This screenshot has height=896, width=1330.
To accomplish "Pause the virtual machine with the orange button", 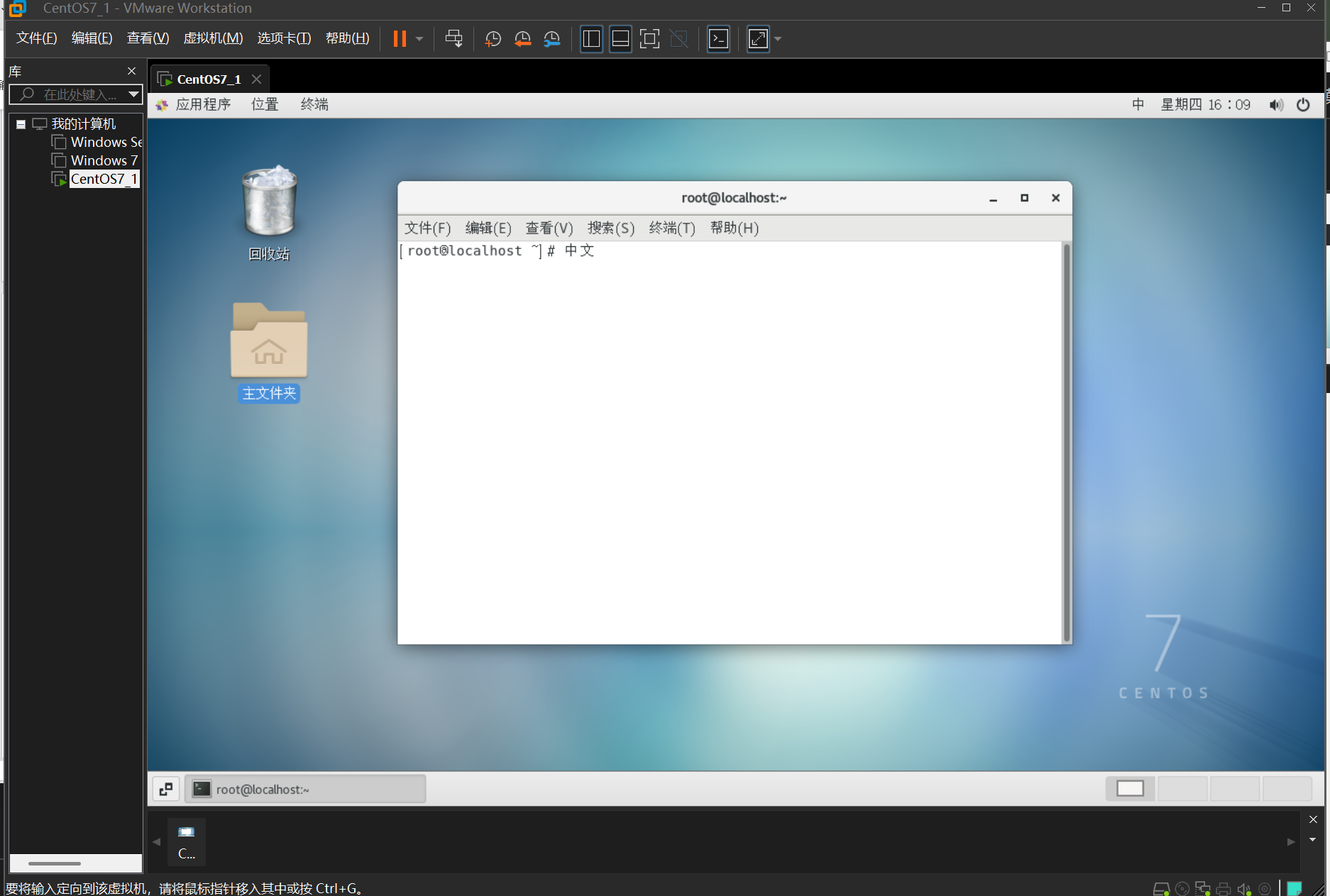I will 400,38.
